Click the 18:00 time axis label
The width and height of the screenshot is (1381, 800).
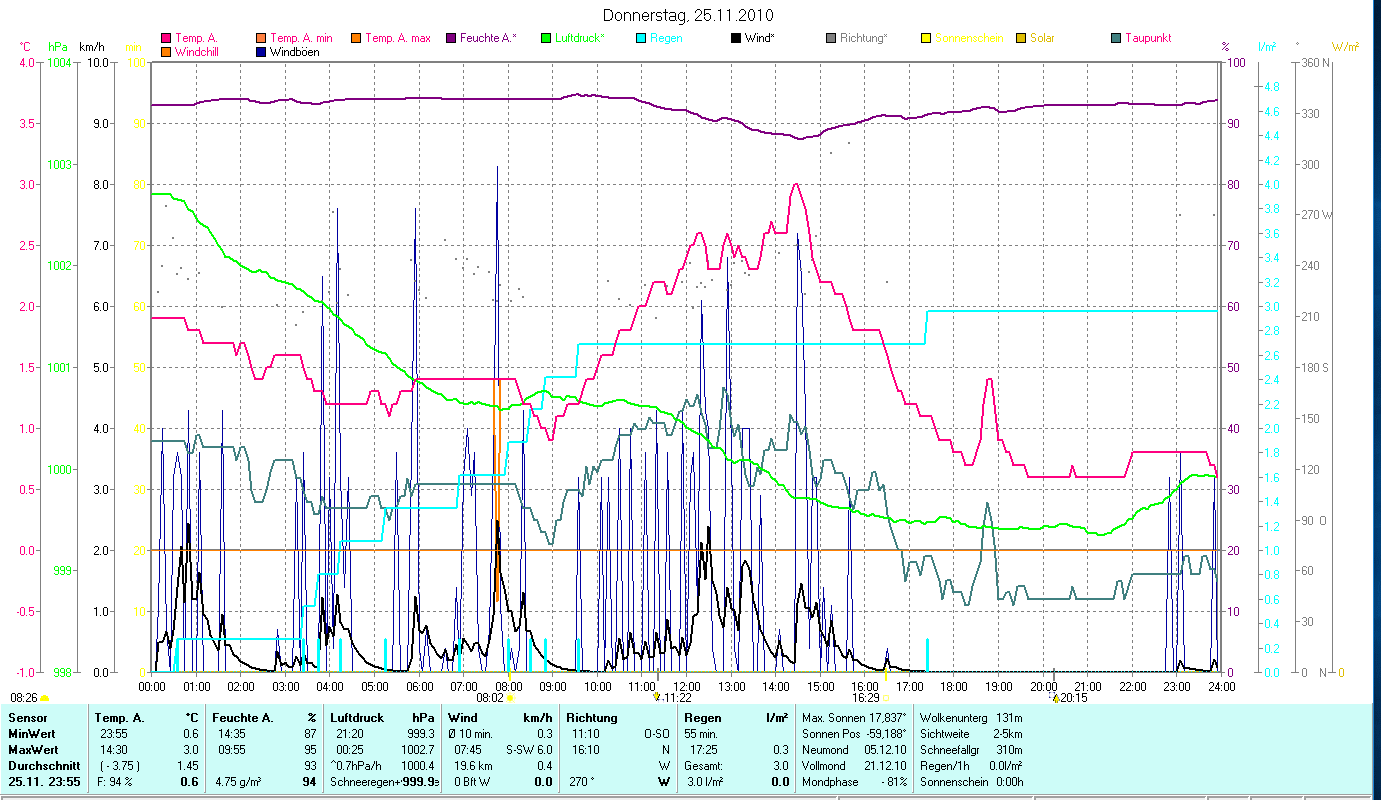pyautogui.click(x=955, y=686)
